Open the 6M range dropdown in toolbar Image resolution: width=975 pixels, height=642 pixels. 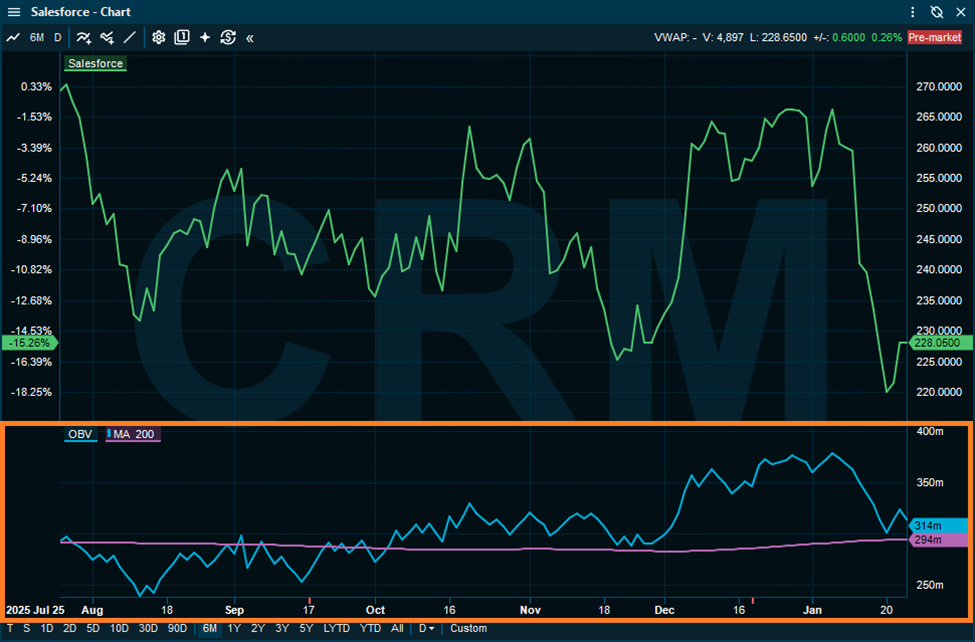37,37
